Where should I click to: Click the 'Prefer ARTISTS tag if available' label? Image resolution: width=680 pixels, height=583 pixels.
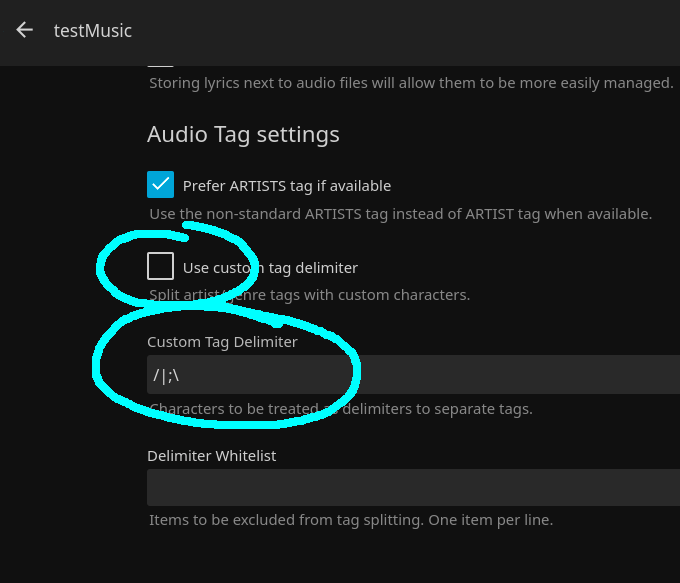point(287,186)
